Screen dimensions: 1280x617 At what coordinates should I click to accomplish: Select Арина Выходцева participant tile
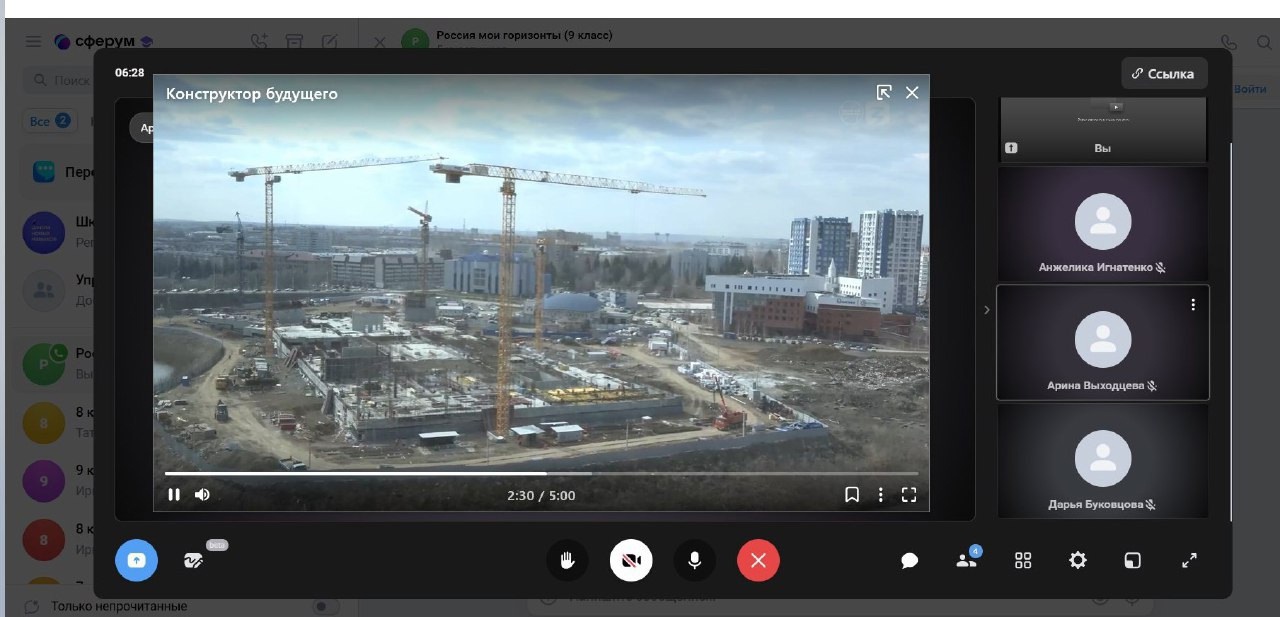tap(1102, 342)
